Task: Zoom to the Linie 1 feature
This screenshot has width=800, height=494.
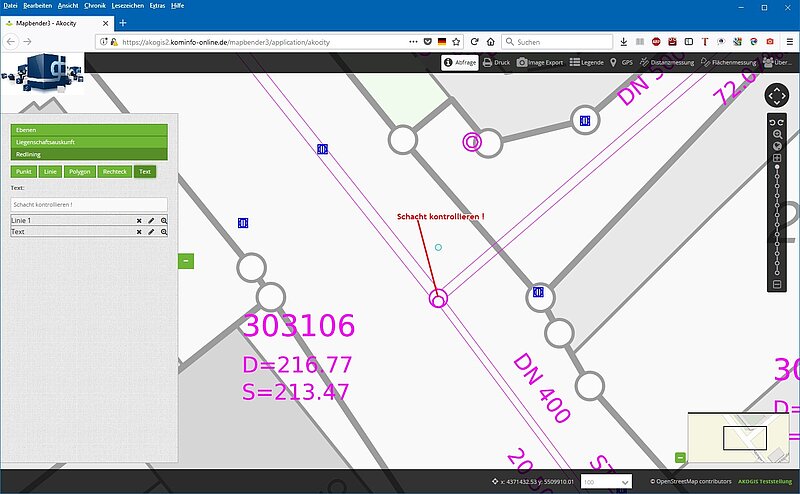Action: (x=163, y=220)
